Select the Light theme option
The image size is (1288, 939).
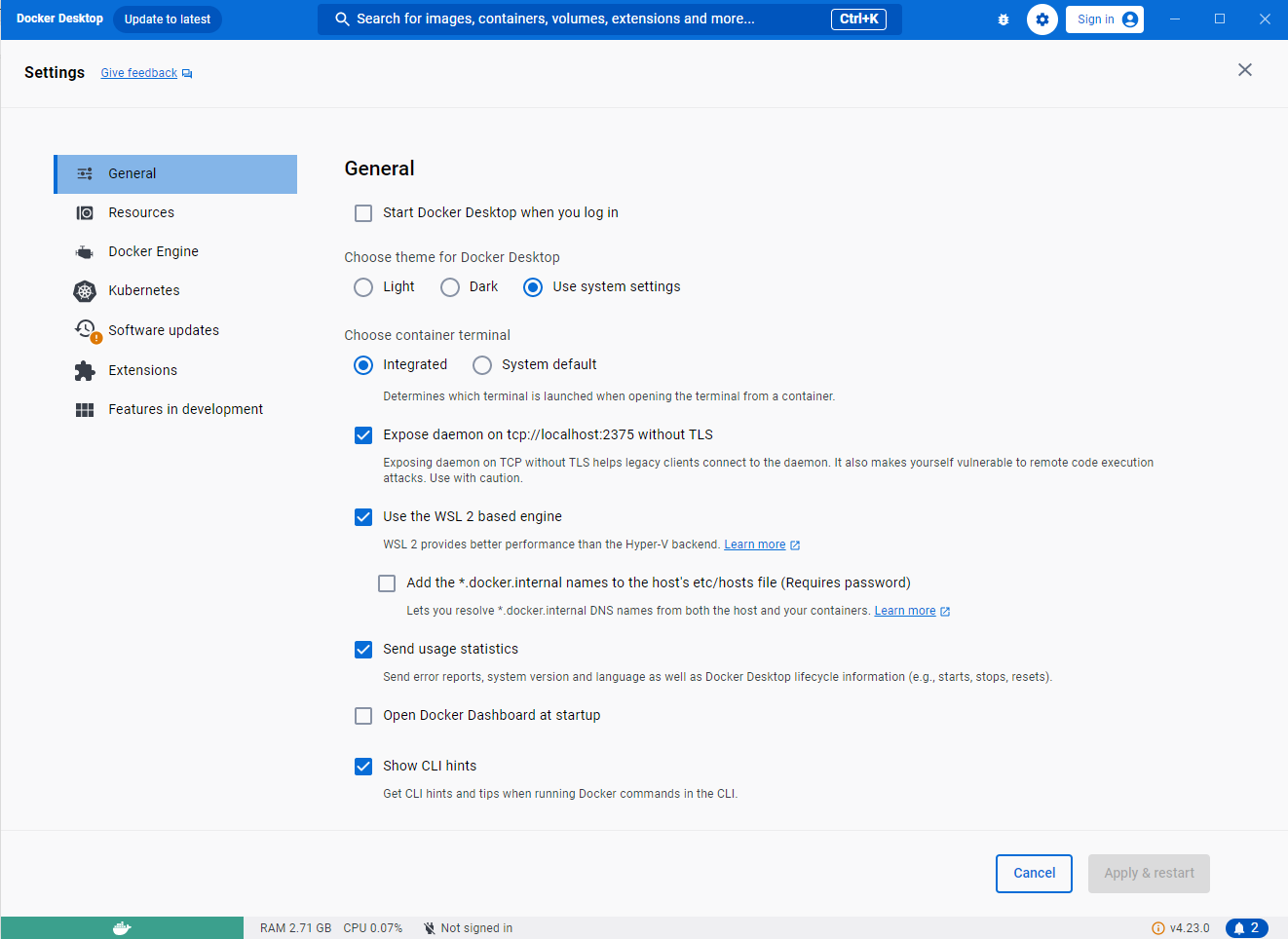363,287
